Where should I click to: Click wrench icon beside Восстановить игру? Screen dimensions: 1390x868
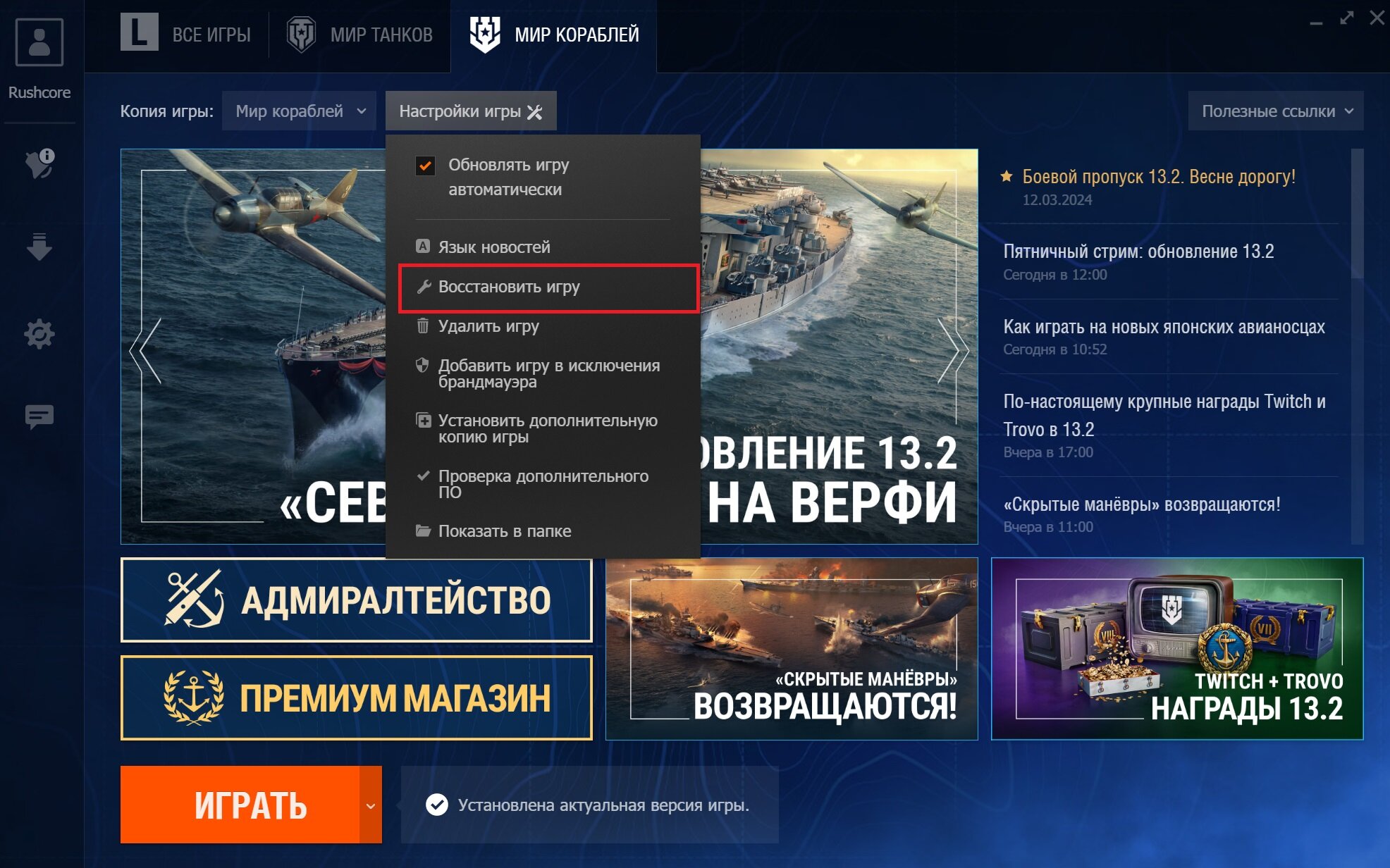424,287
